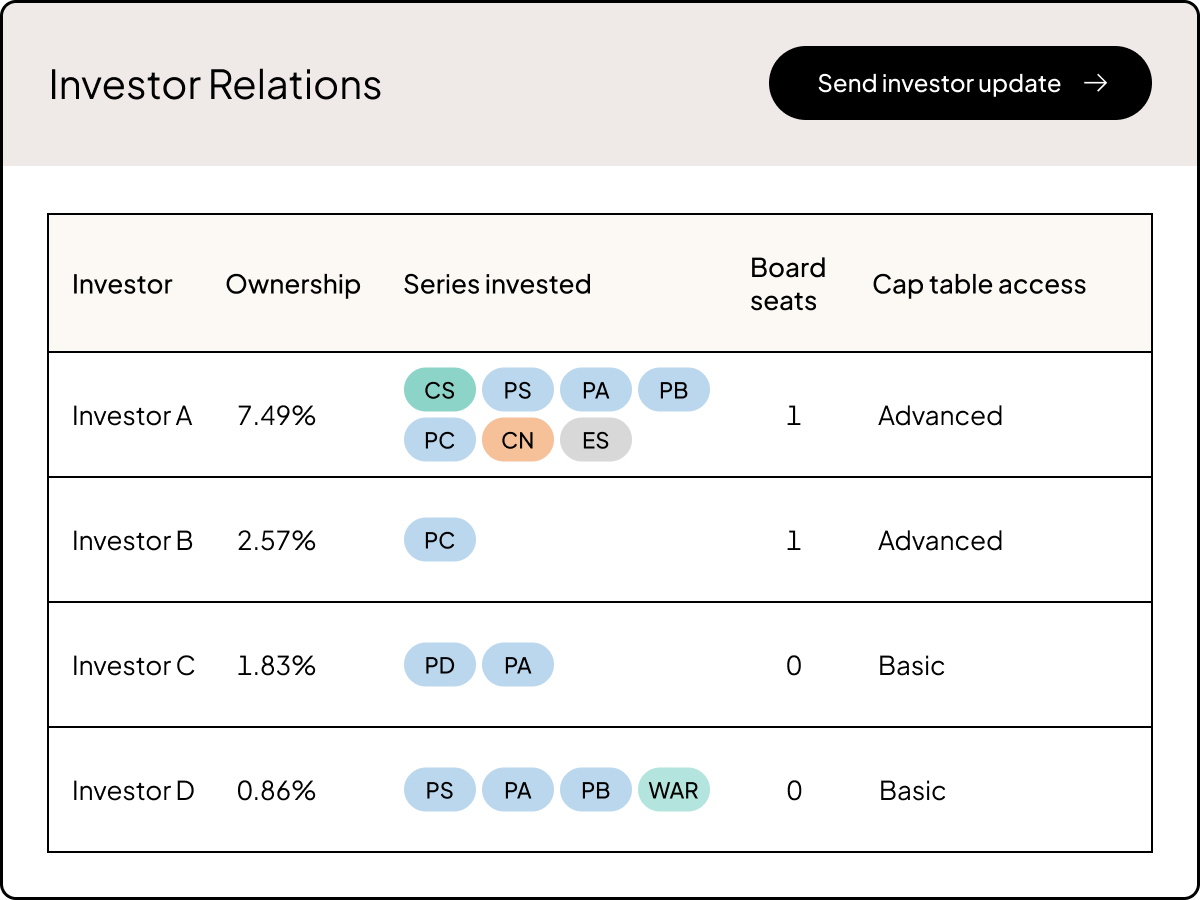Select the PB series chip in Investor D's row
The height and width of the screenshot is (900, 1200).
pos(596,790)
